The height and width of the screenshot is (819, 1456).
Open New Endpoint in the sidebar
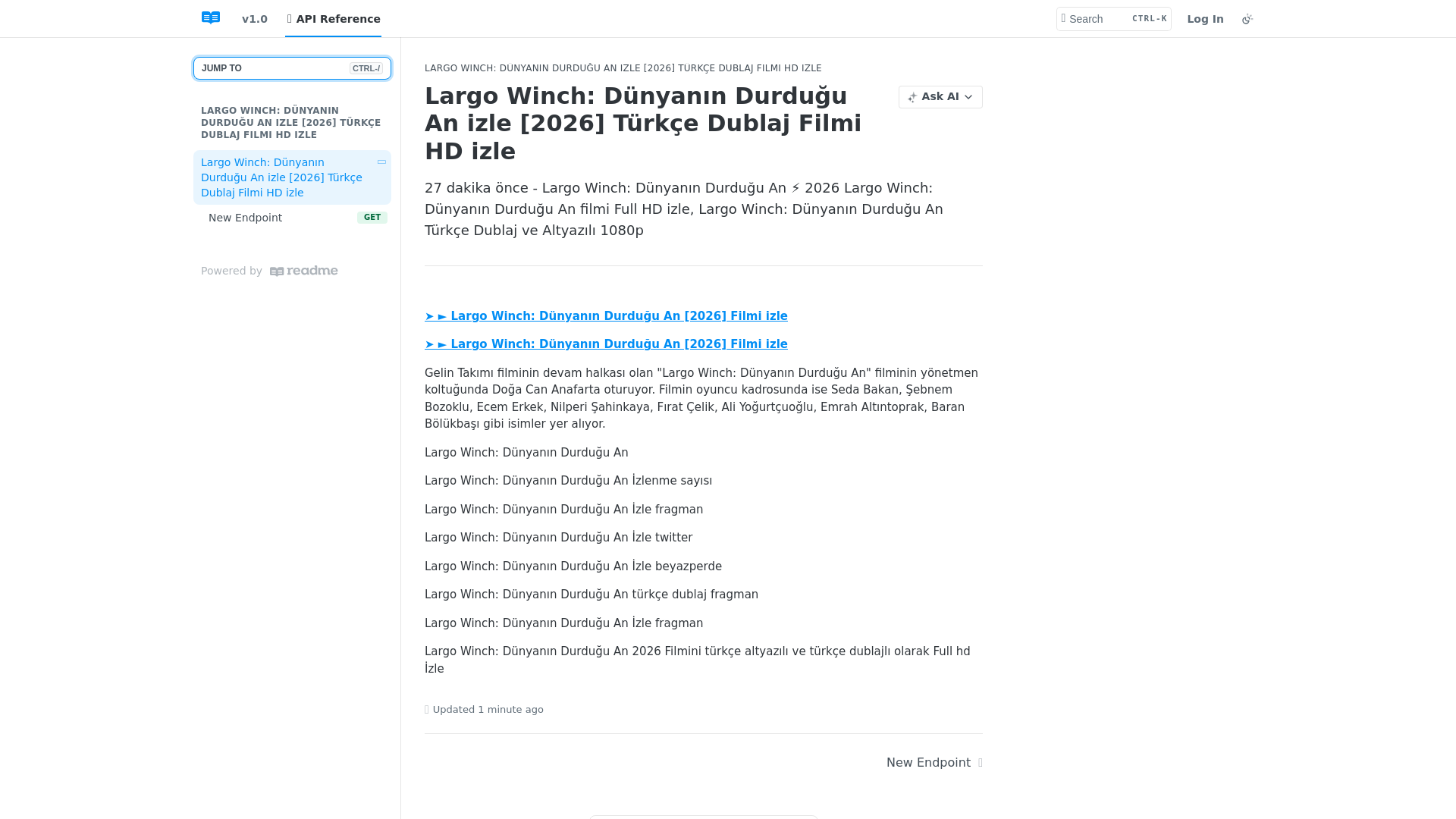(292, 218)
